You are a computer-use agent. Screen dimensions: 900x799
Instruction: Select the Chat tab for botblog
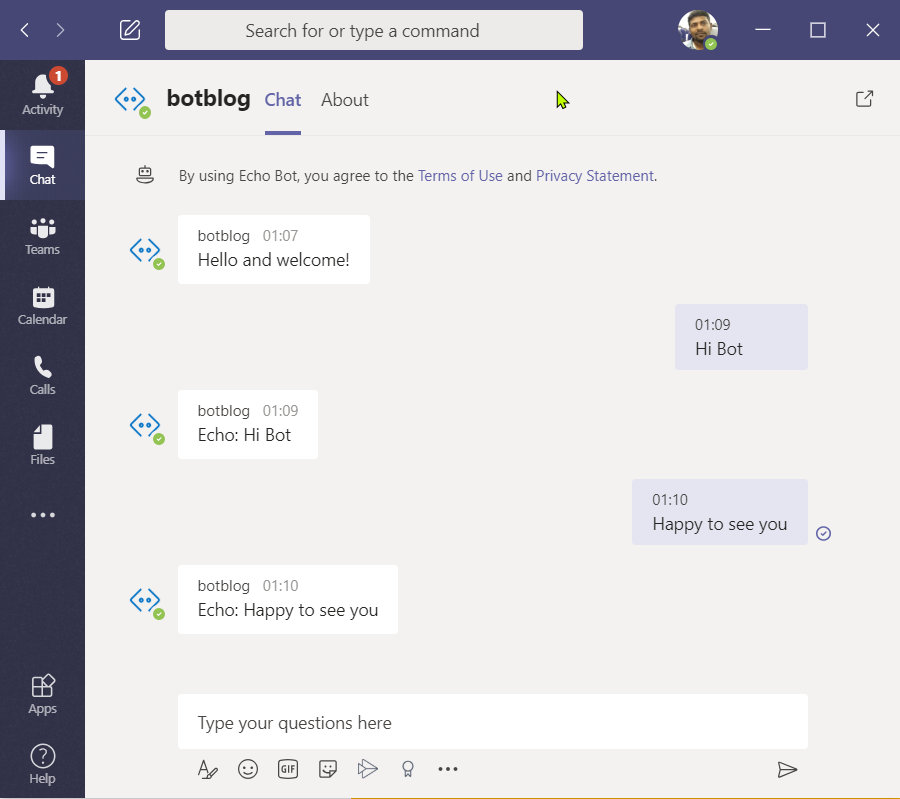point(283,100)
